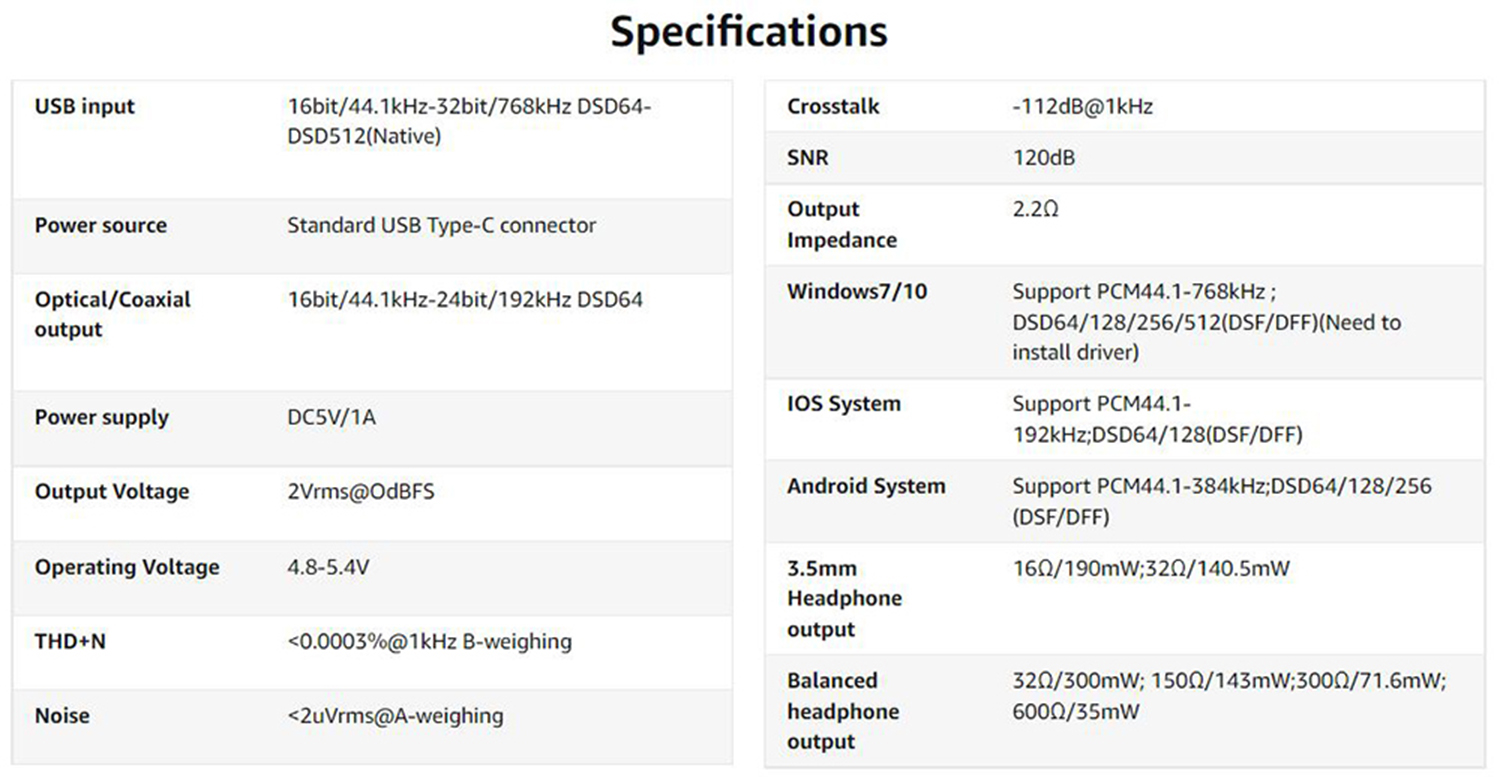
Task: Select the Balanced headphone output label
Action: (x=843, y=711)
